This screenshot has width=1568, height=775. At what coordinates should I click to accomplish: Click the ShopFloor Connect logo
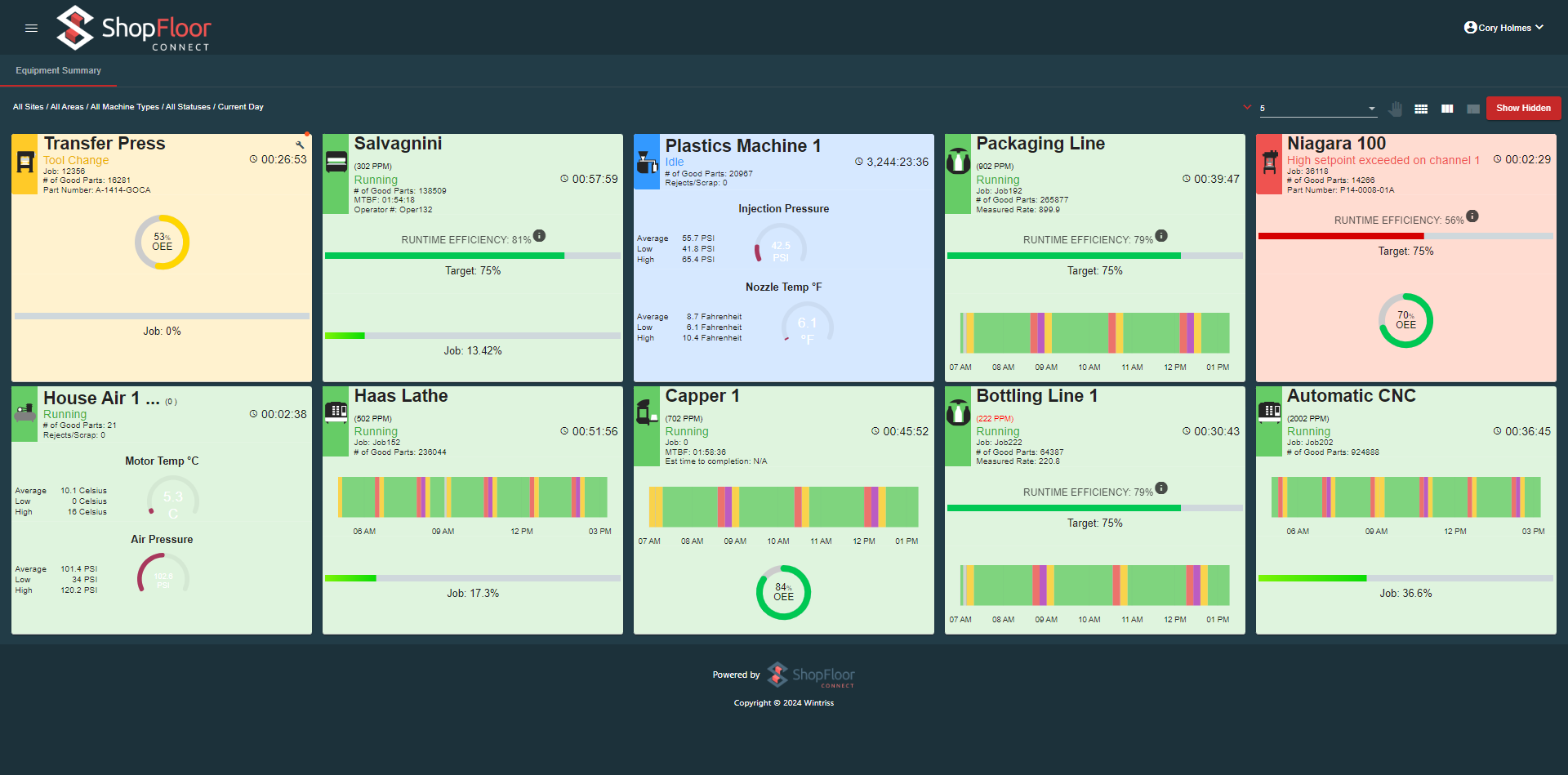click(x=134, y=29)
